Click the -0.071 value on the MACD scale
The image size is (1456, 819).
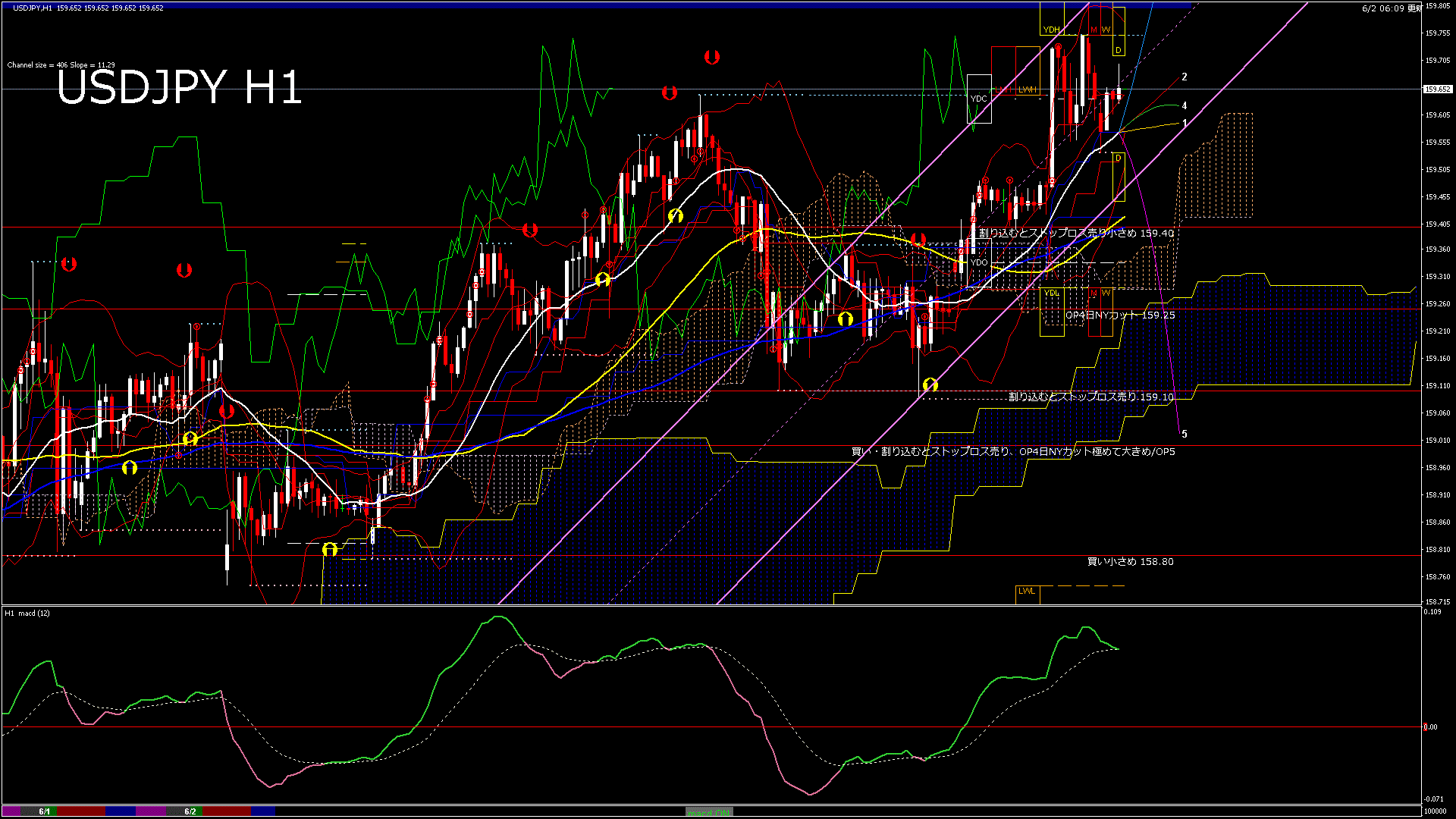[x=1433, y=799]
